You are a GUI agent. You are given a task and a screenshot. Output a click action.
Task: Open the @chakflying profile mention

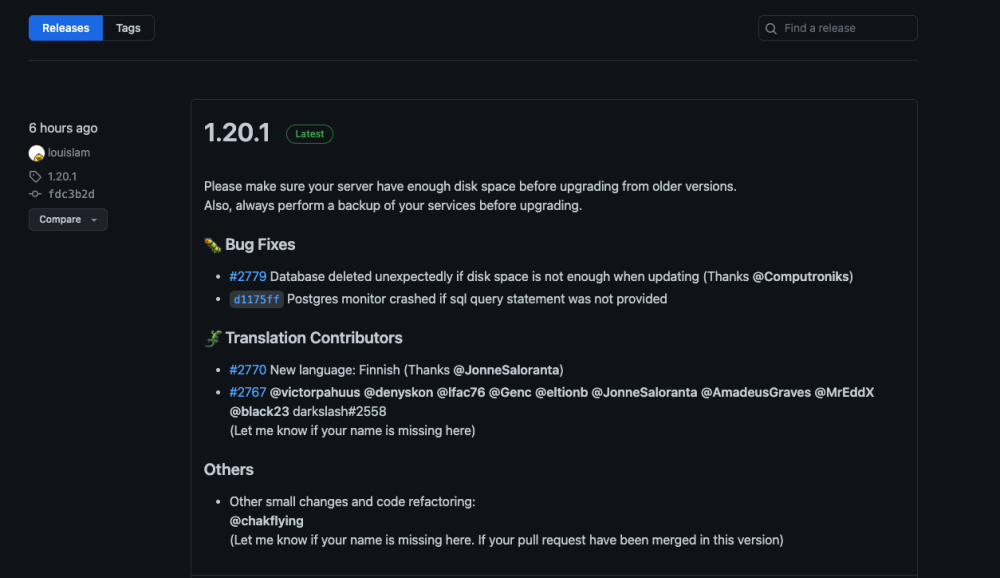267,521
